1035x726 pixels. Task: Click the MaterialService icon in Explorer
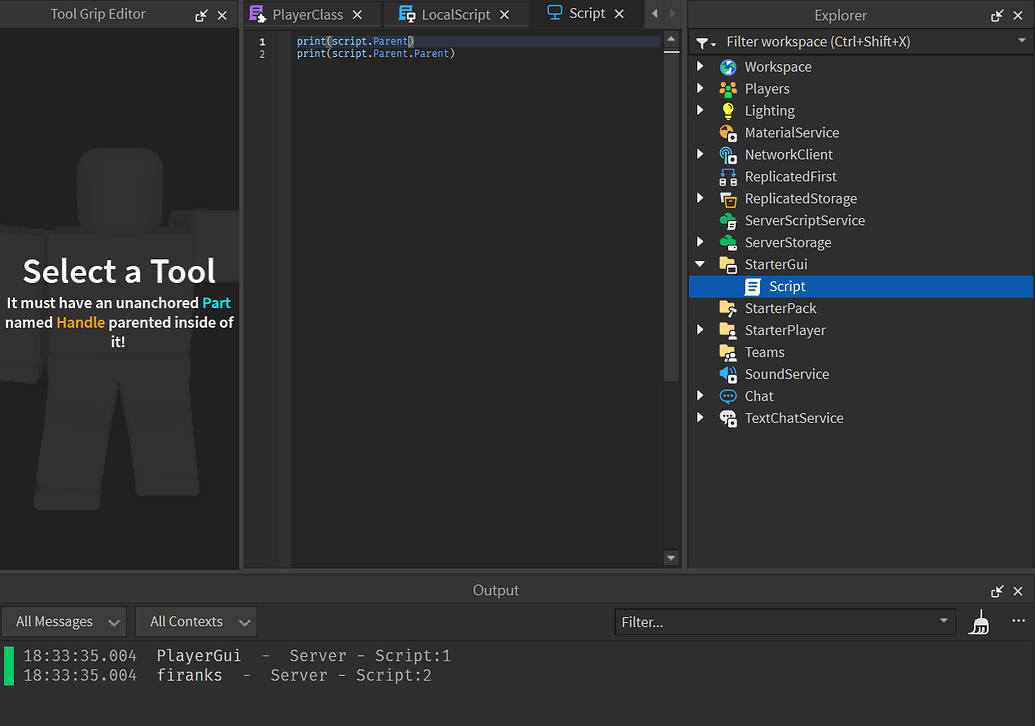(x=727, y=132)
